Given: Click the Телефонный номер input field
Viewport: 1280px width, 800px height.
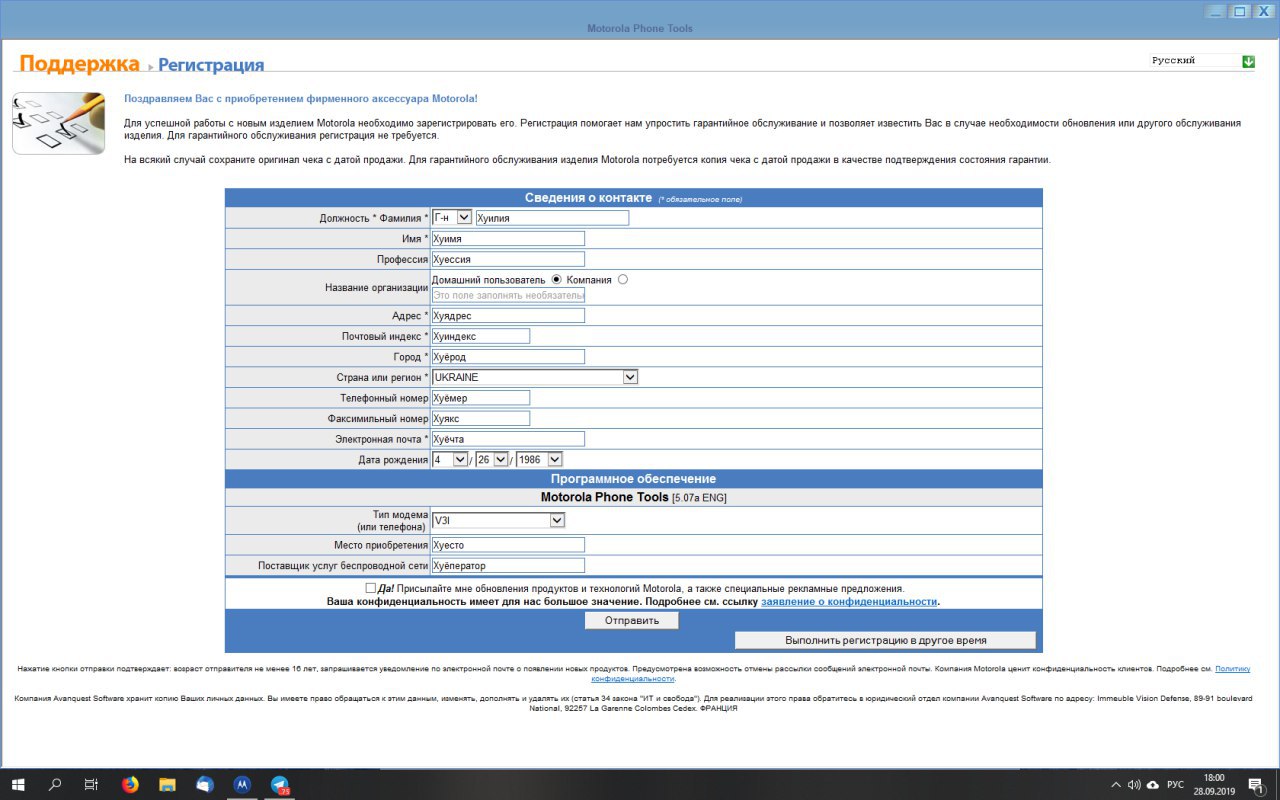Looking at the screenshot, I should (481, 398).
